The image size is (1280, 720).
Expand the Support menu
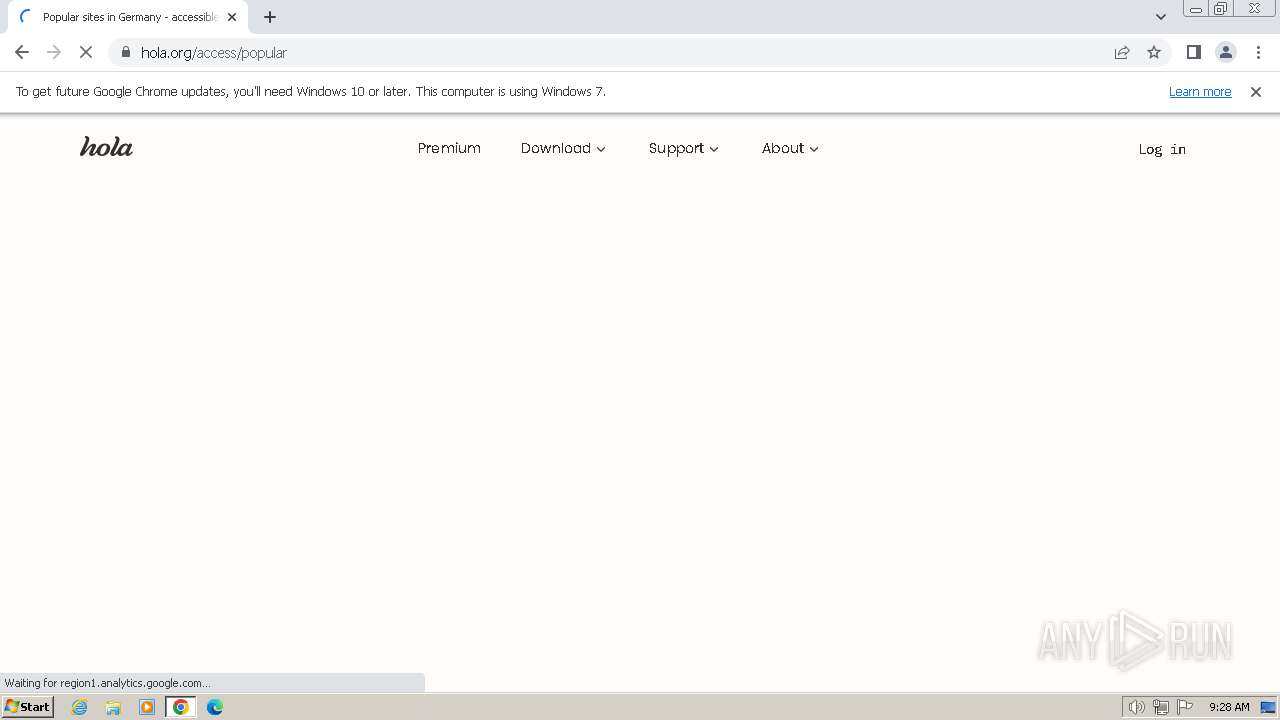pos(684,148)
